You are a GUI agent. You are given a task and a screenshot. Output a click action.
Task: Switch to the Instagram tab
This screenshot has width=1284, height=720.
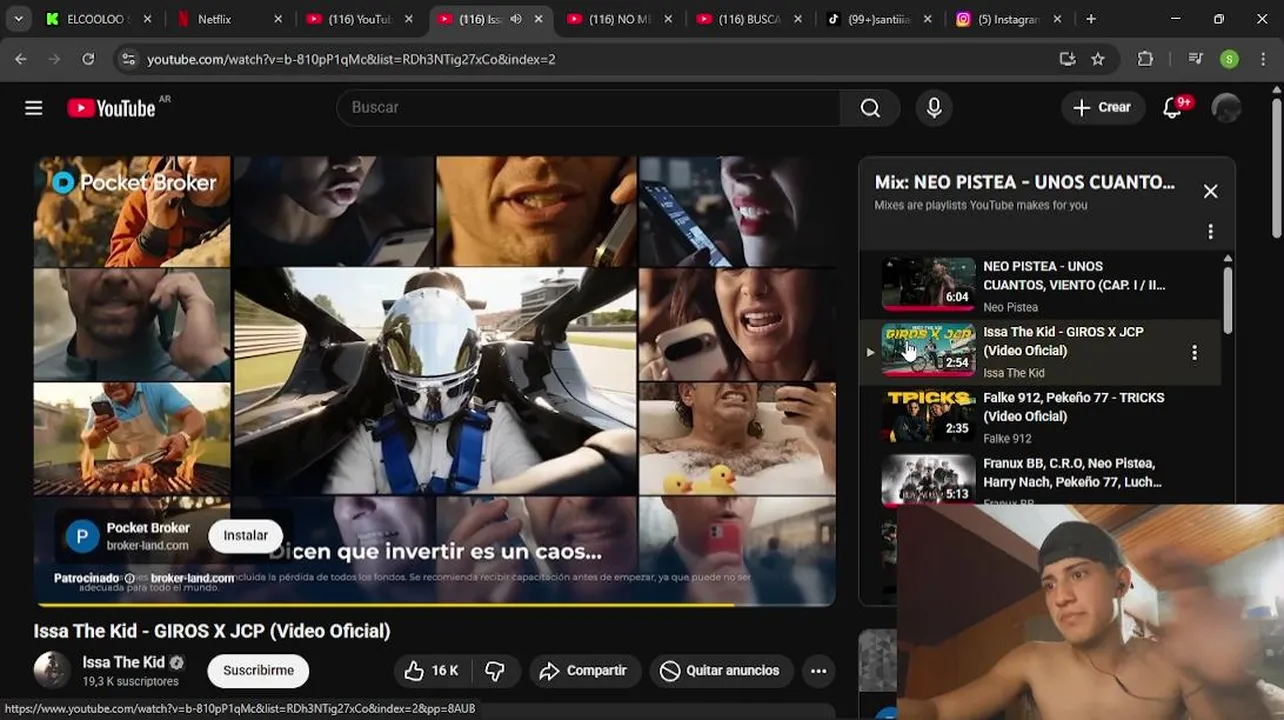point(1008,19)
